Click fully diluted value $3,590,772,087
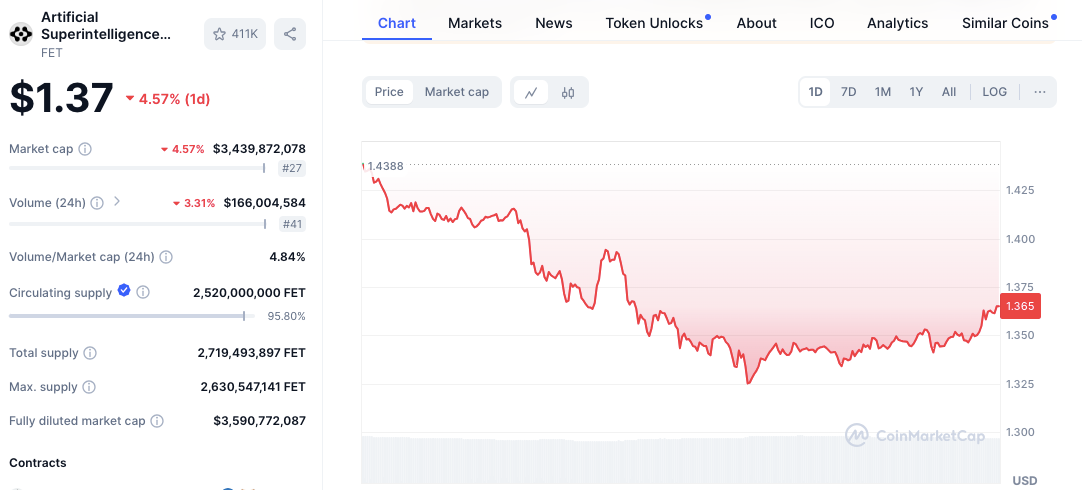 click(x=259, y=420)
